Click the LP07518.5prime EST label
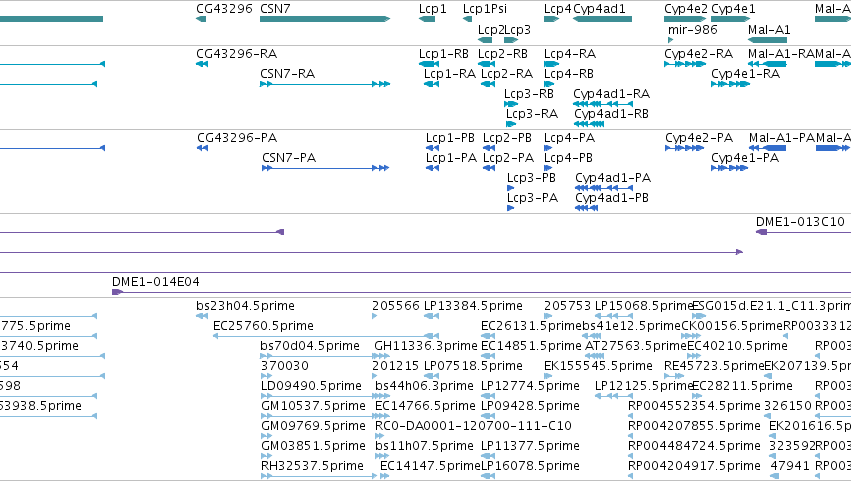The image size is (851, 481). [x=473, y=366]
